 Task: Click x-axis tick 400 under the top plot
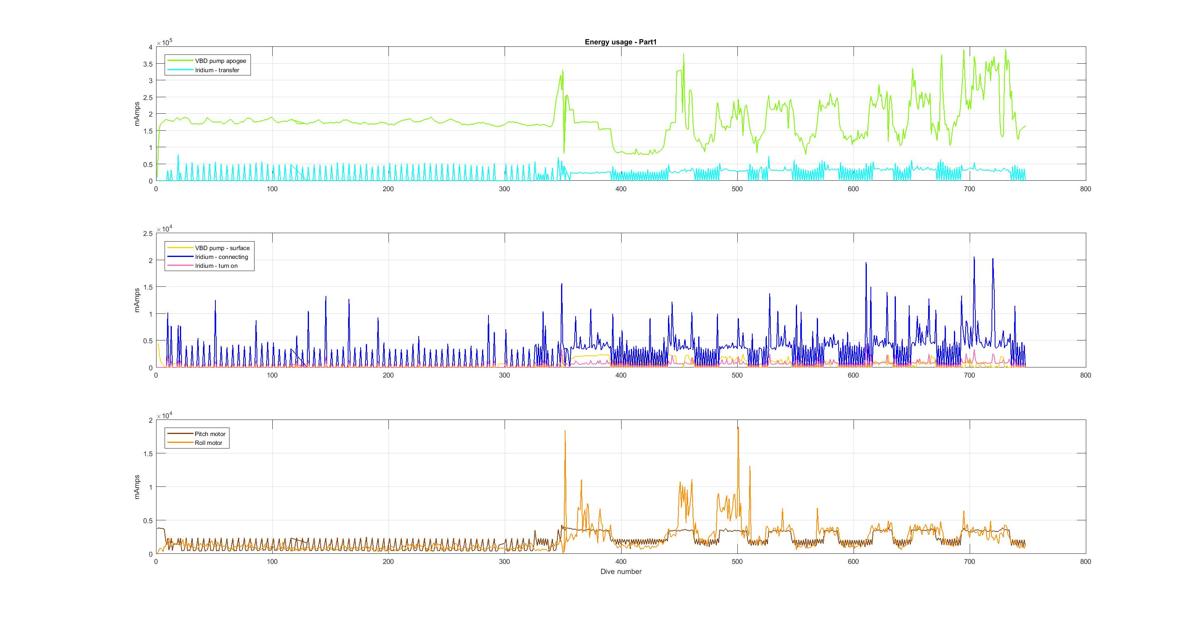point(621,189)
